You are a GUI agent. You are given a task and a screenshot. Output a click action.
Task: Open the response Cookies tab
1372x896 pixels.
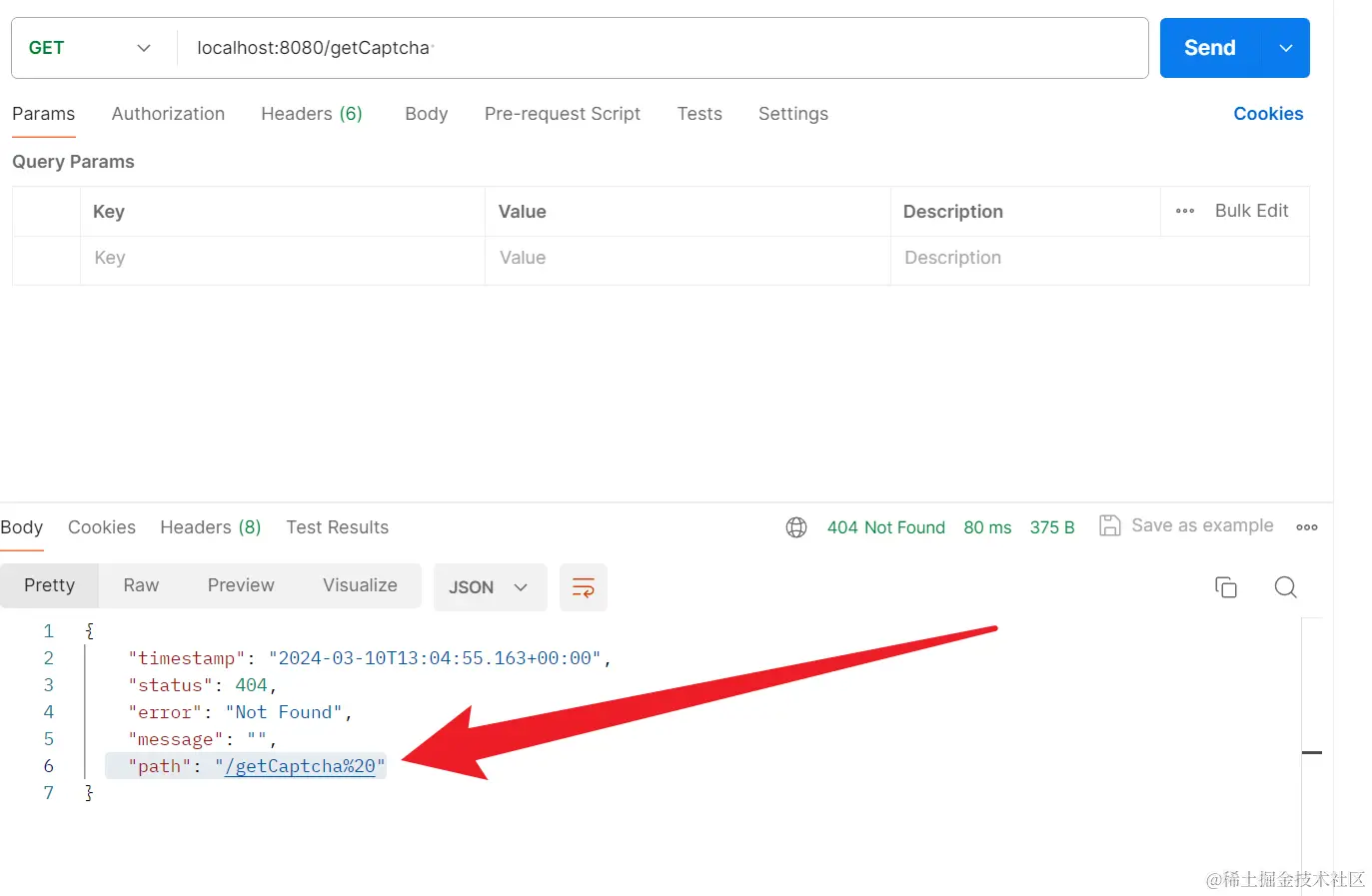coord(102,527)
